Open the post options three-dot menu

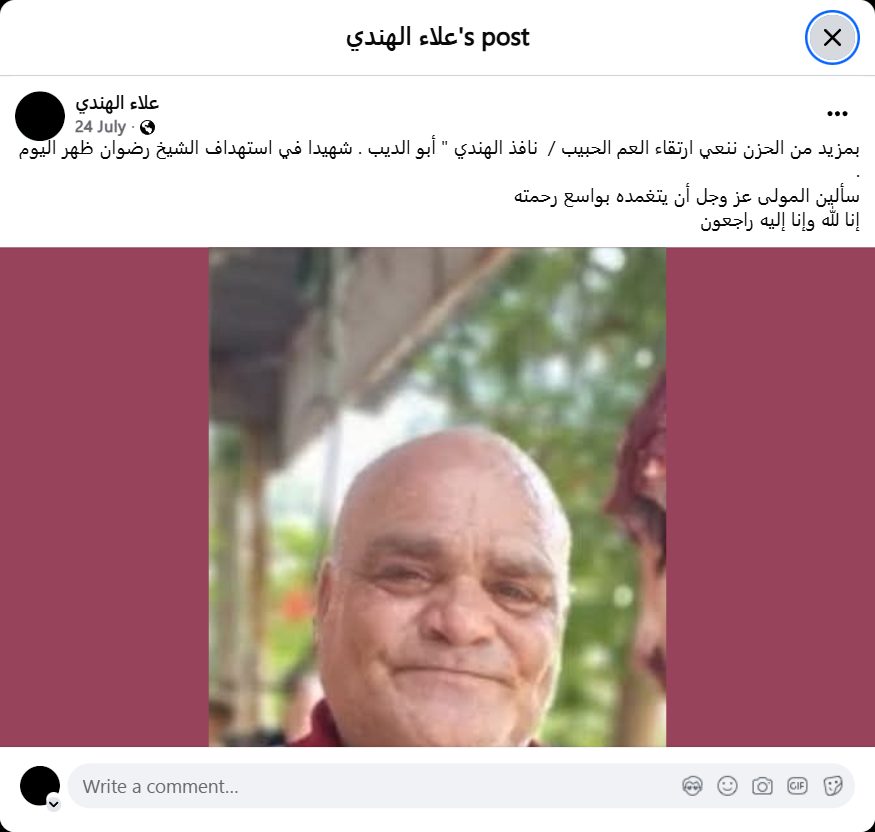coord(837,114)
